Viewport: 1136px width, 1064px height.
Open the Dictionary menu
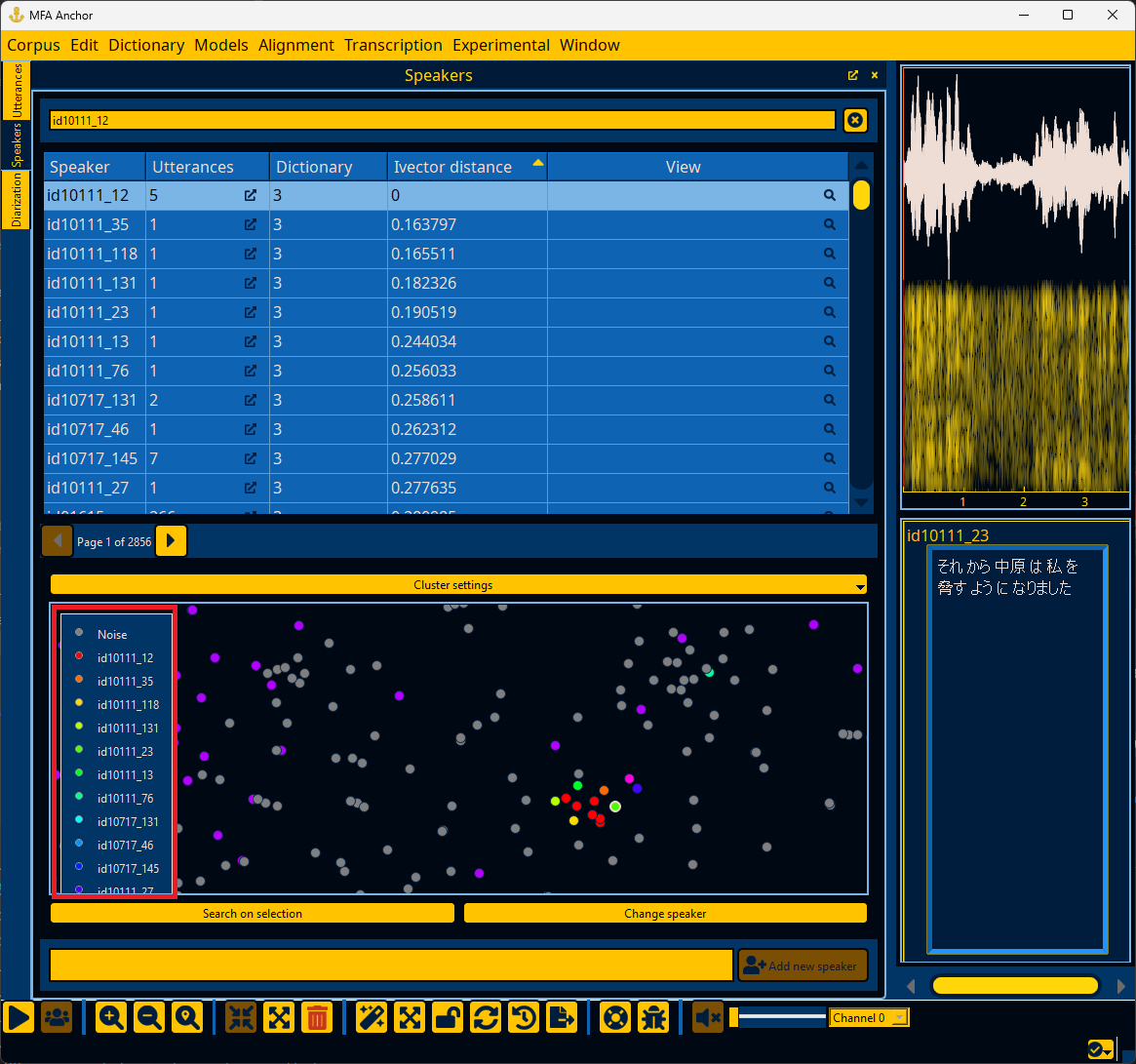[x=146, y=45]
